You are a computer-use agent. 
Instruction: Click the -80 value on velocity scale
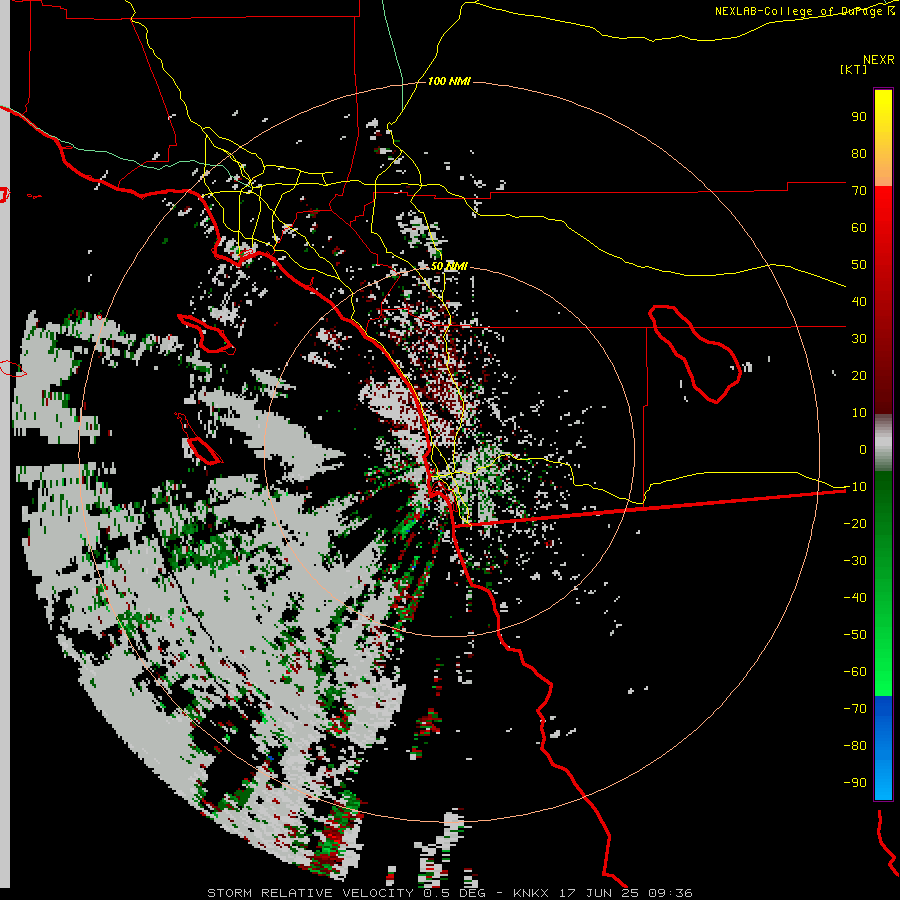pyautogui.click(x=855, y=746)
